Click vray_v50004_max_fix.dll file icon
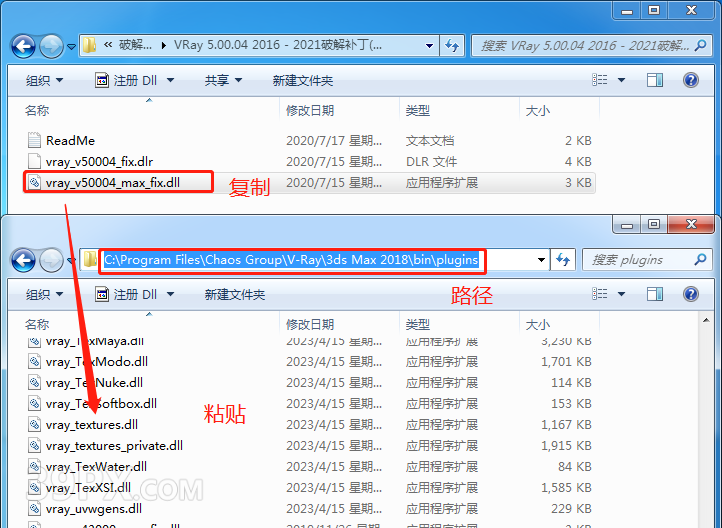722x528 pixels. [x=35, y=183]
